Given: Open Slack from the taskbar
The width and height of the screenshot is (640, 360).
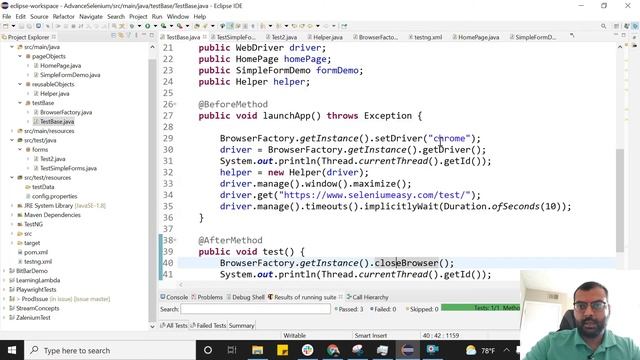Looking at the screenshot, I should (x=307, y=350).
